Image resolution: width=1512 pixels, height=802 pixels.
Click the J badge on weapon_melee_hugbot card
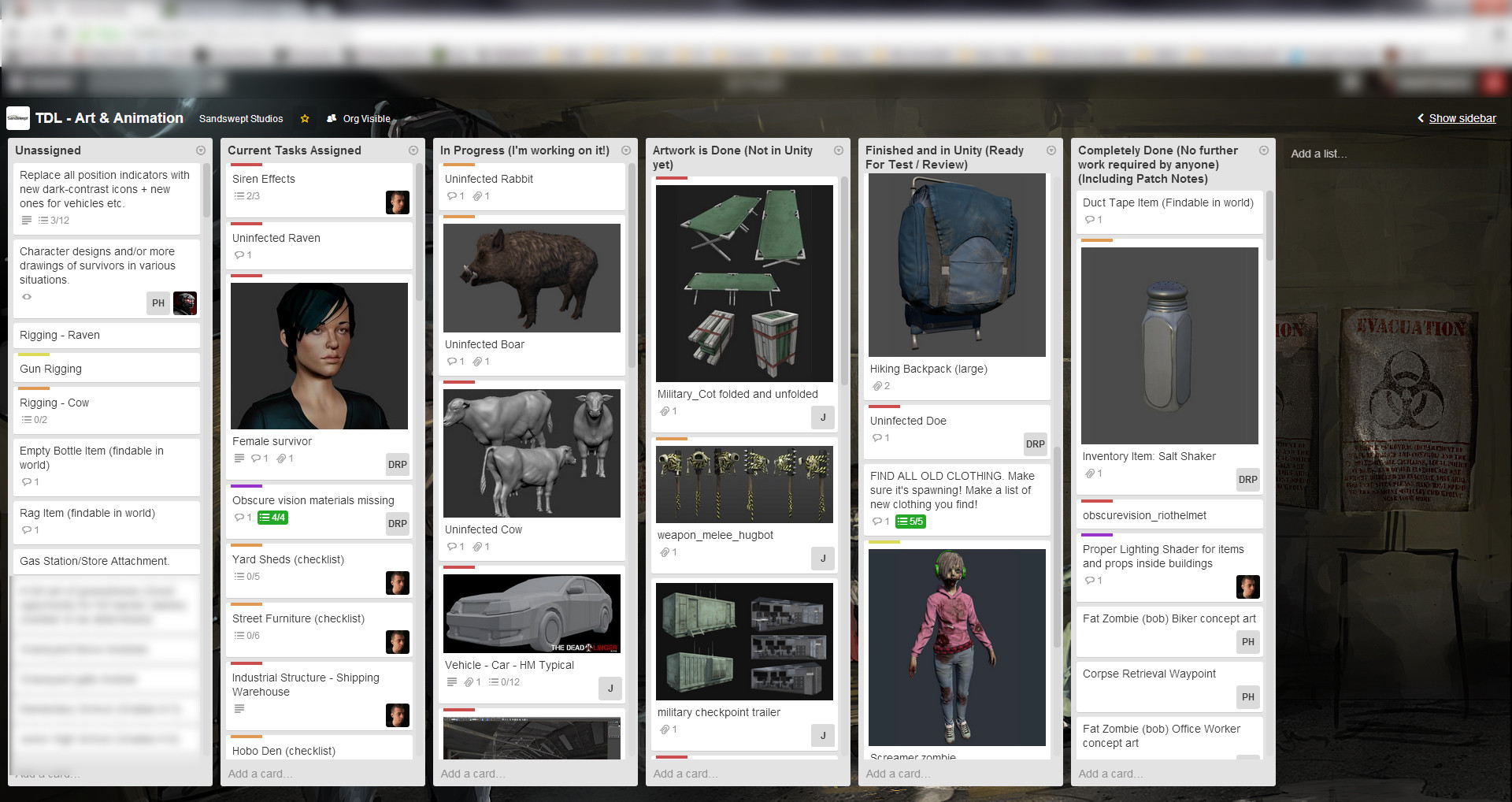point(822,559)
